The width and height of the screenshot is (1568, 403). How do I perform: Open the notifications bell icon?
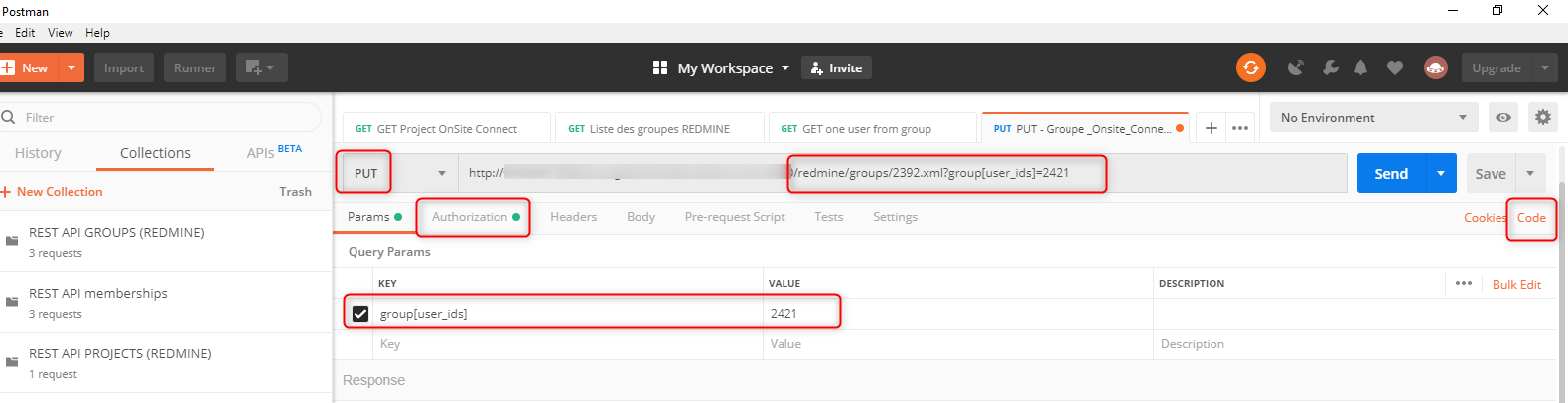click(x=1361, y=67)
